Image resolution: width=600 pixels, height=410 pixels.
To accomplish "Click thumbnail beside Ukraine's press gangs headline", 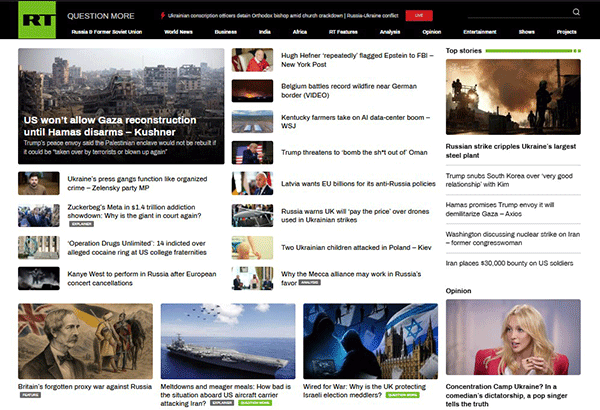I will (x=39, y=183).
